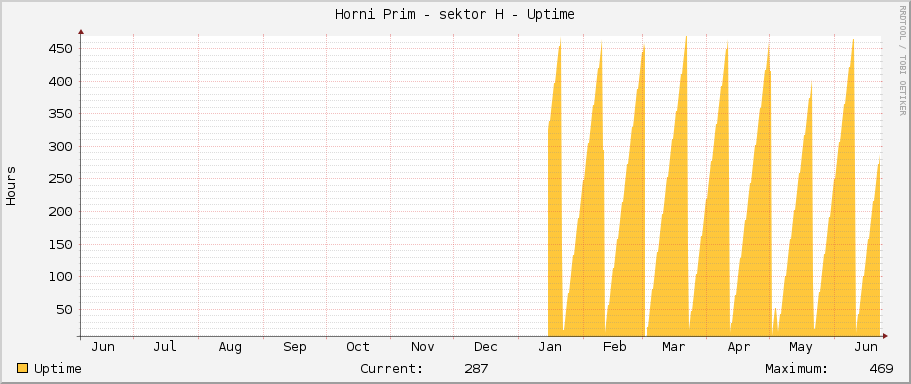Click the 'Hours' y-axis label
Screen dimensions: 911x384
point(11,186)
